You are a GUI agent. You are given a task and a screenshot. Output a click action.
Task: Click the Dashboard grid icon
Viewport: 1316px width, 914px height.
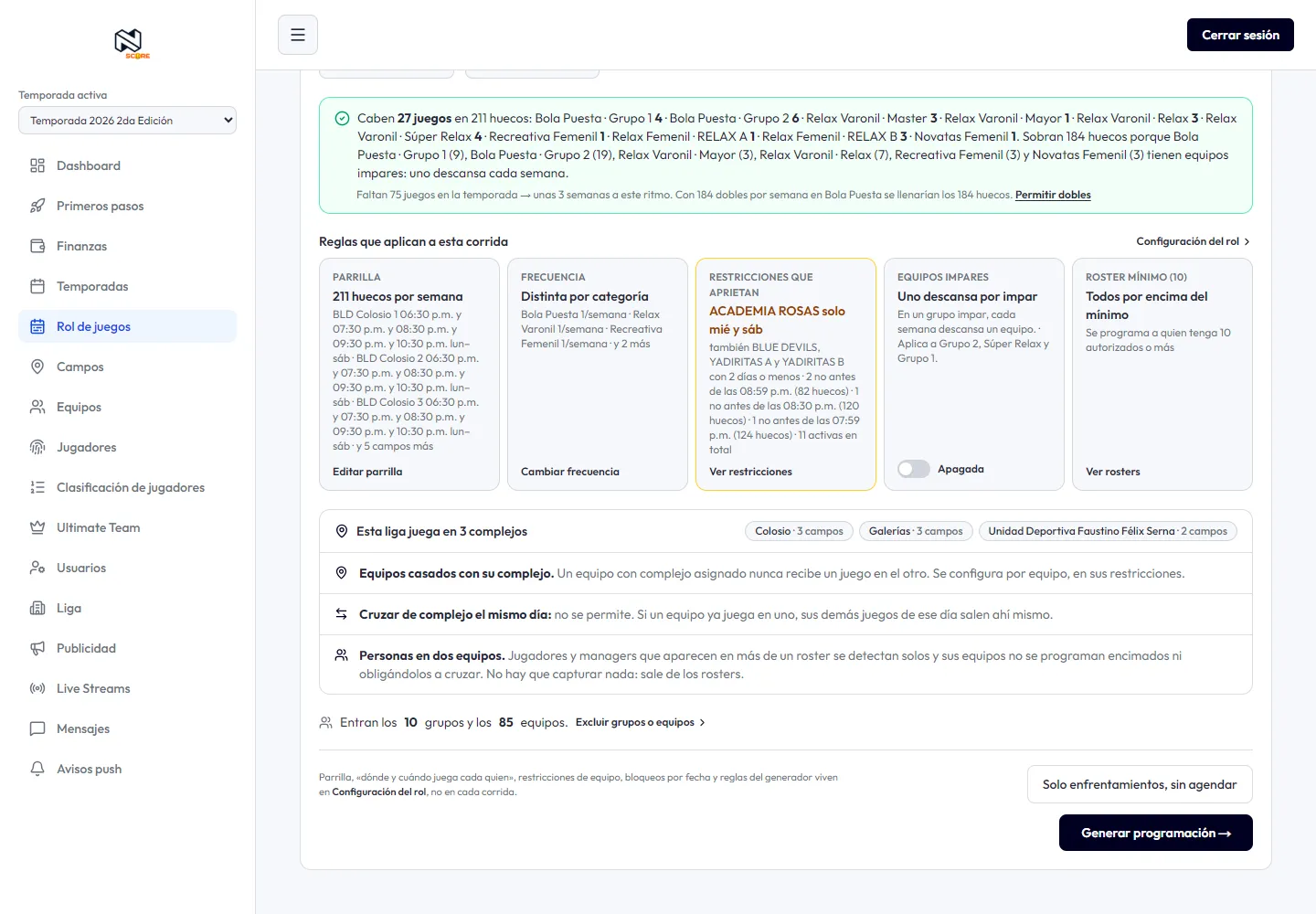click(37, 165)
